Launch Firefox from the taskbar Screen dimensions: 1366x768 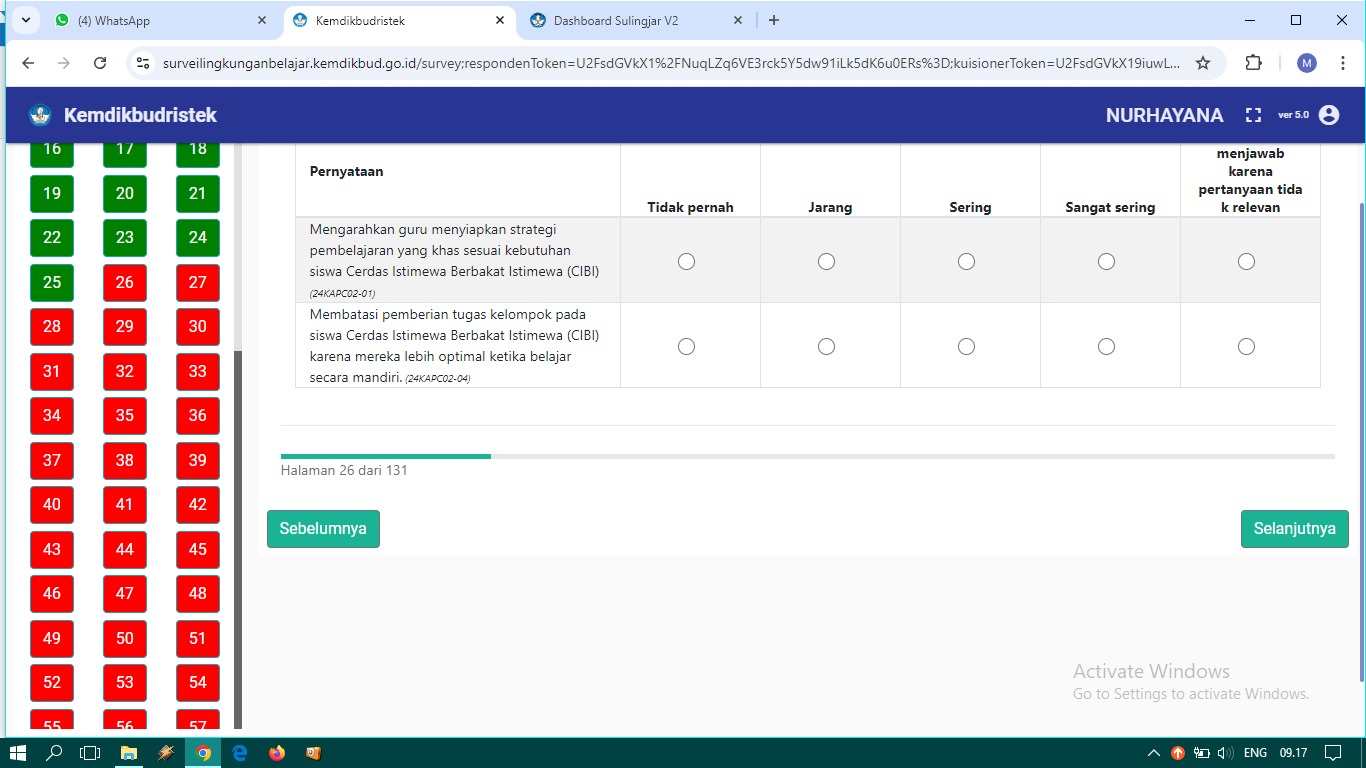pyautogui.click(x=277, y=753)
